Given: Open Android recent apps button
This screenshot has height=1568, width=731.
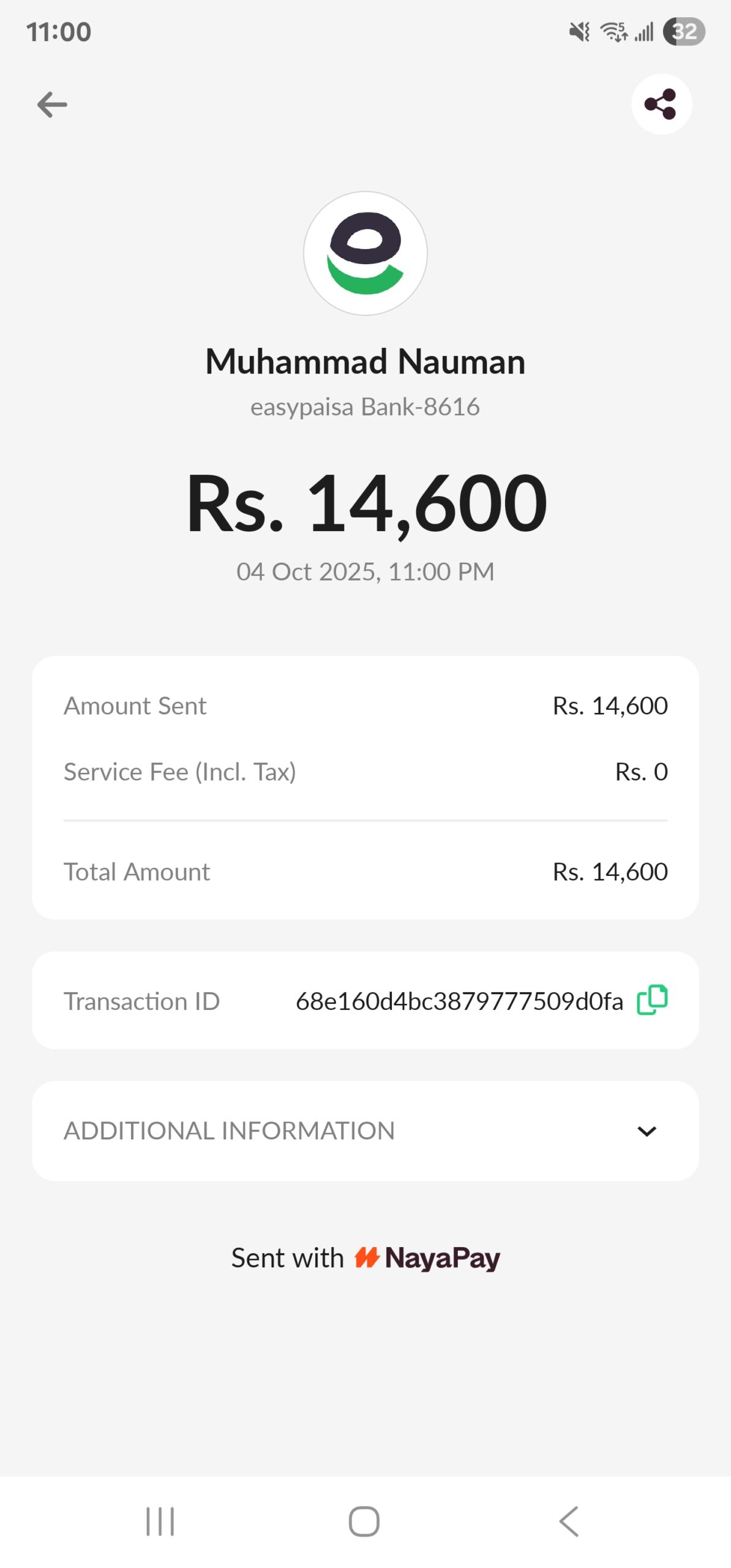Looking at the screenshot, I should (x=160, y=1521).
